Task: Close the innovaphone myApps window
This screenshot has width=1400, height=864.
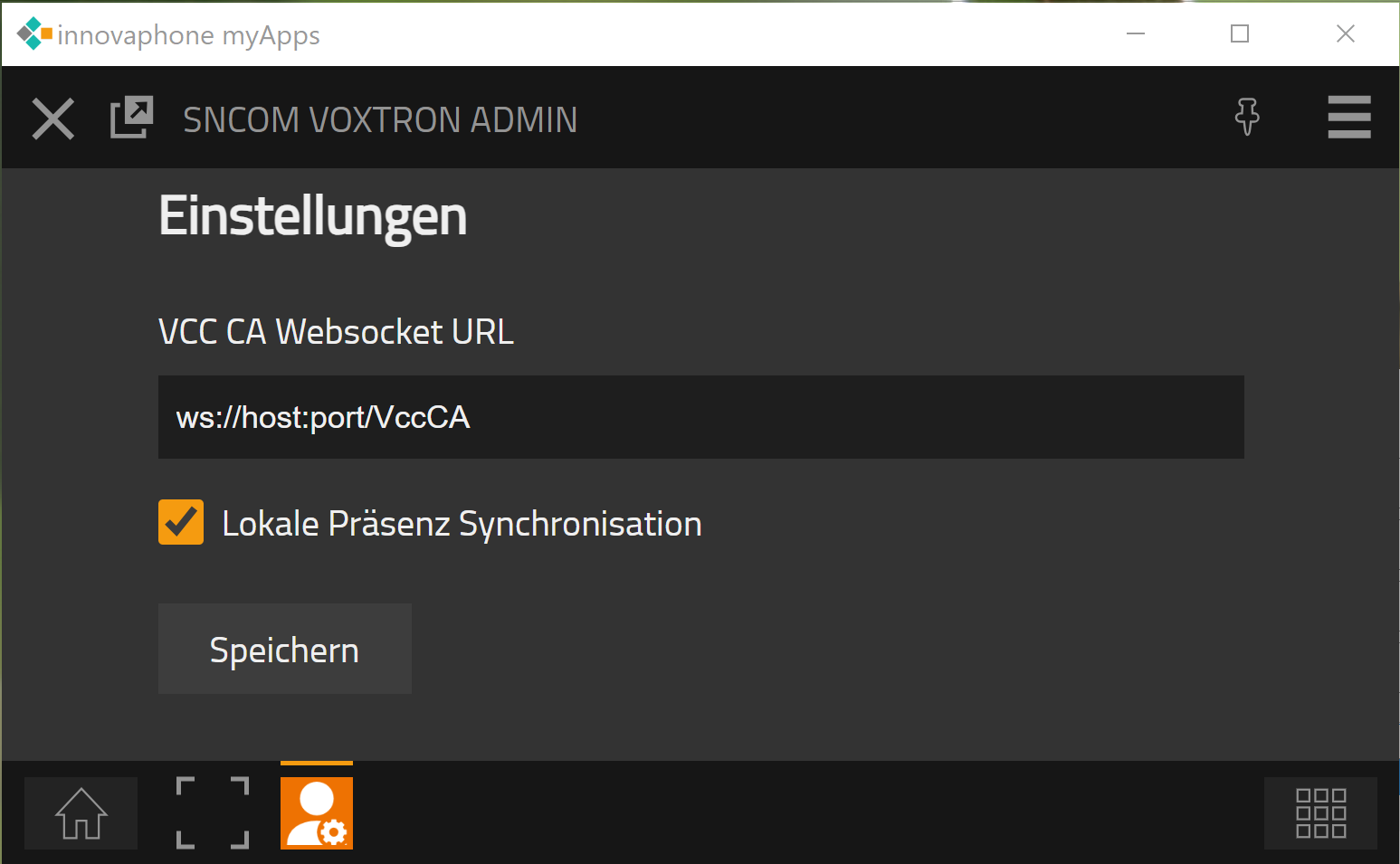Action: click(x=1346, y=34)
